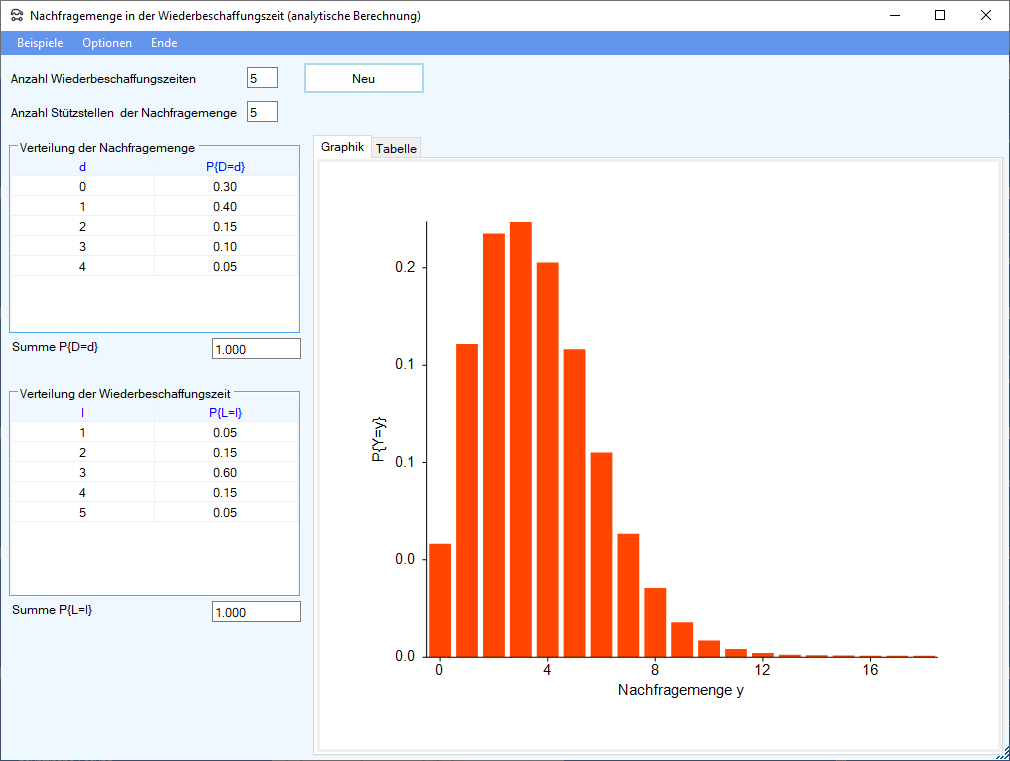Click the tallest orange bar in chart
The height and width of the screenshot is (761, 1010).
click(520, 440)
